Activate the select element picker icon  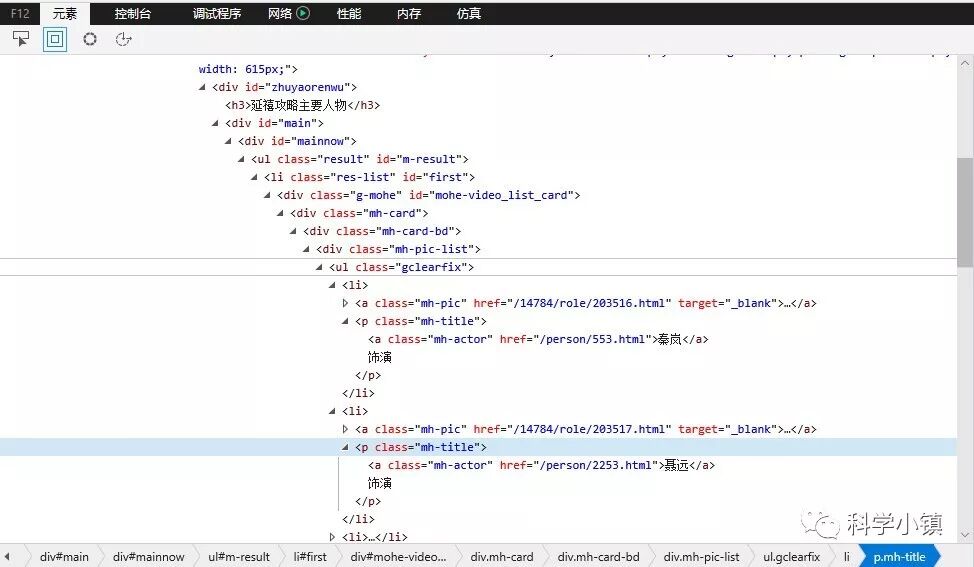click(x=21, y=39)
